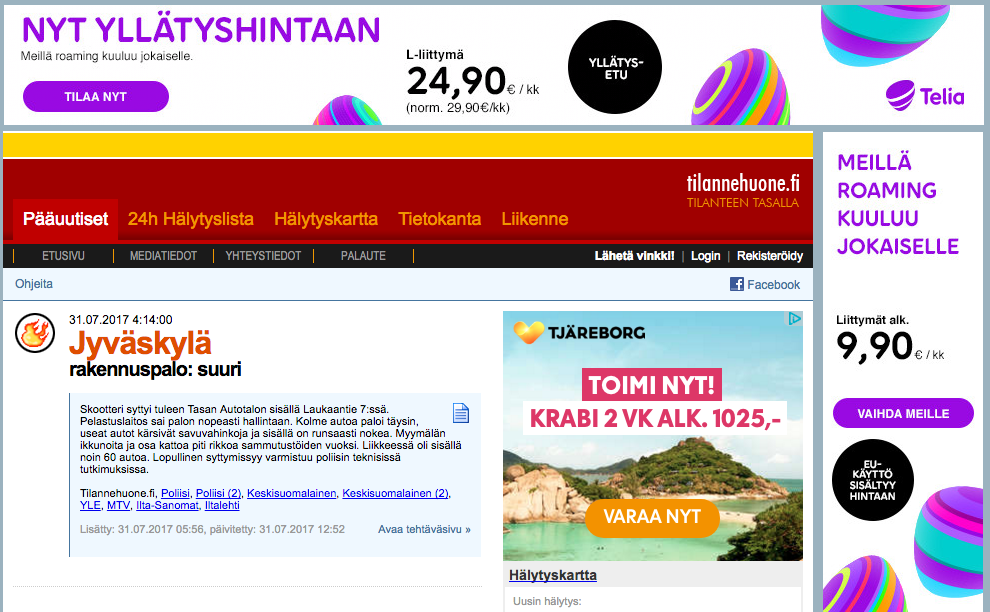Select YHTEYSTIEDOT in the black menu bar
This screenshot has width=990, height=612.
(x=263, y=256)
